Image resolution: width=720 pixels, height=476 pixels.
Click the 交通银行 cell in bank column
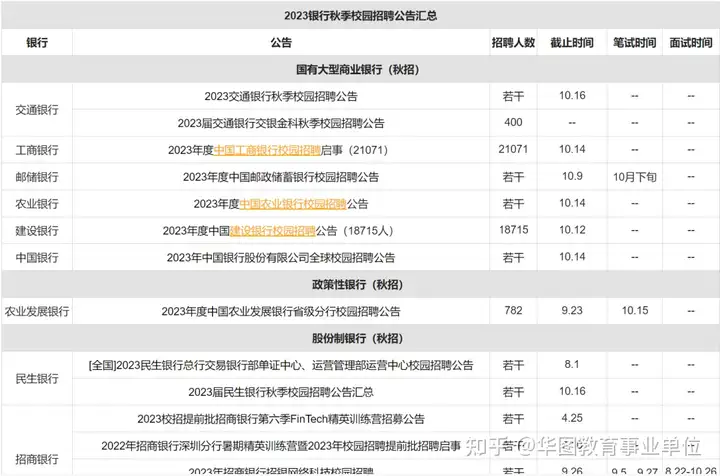click(37, 110)
